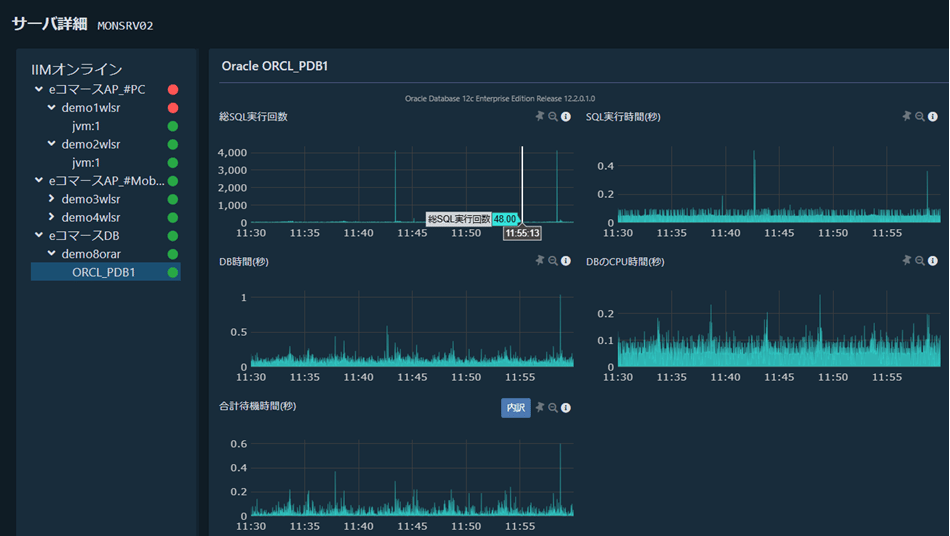The image size is (950, 536).
Task: Open the demo2wlsr server entry
Action: pos(91,144)
